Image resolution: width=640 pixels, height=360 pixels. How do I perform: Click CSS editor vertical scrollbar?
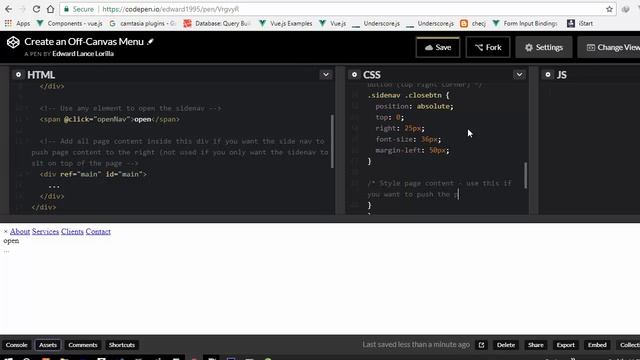pyautogui.click(x=525, y=175)
